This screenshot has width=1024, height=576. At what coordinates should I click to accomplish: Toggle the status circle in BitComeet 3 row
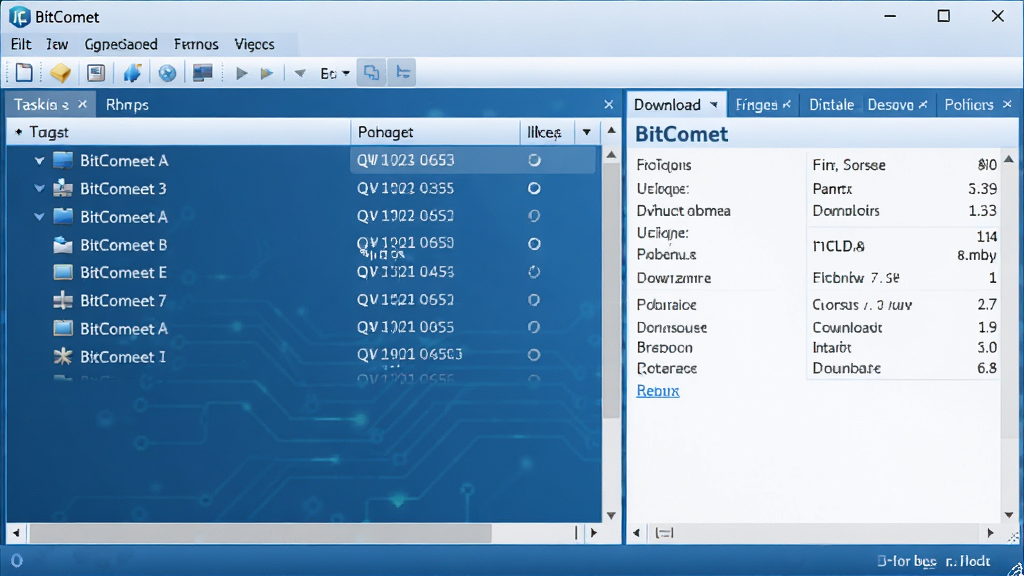(534, 188)
